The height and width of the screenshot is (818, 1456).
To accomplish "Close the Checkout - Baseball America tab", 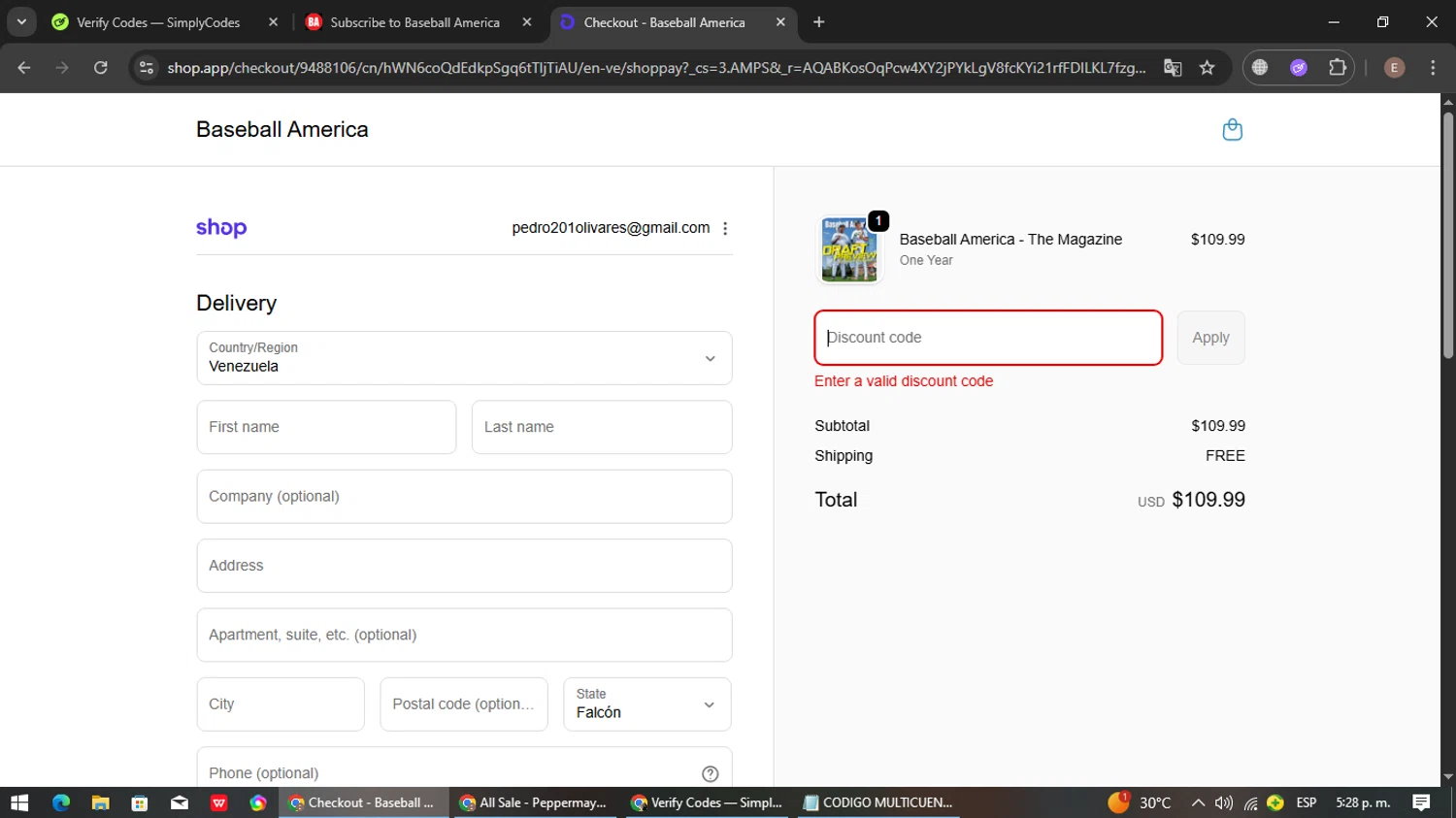I will coord(780,22).
